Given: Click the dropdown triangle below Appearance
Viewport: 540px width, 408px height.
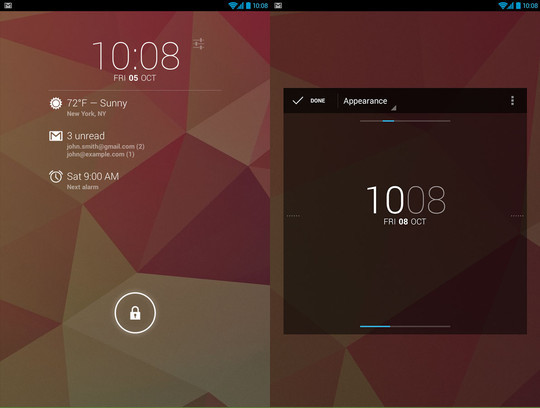Looking at the screenshot, I should [394, 108].
